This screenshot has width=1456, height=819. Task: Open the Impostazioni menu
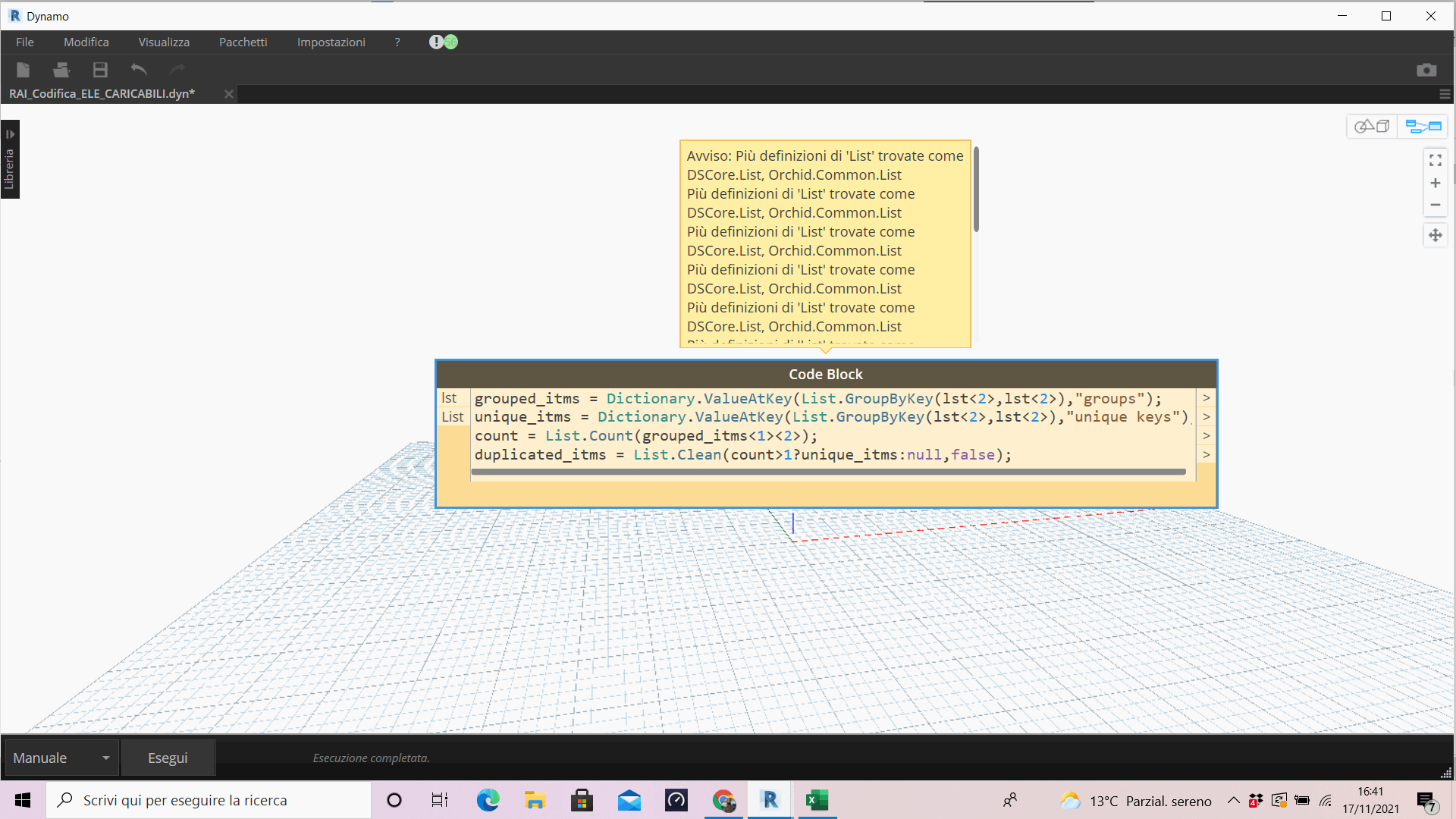coord(331,42)
